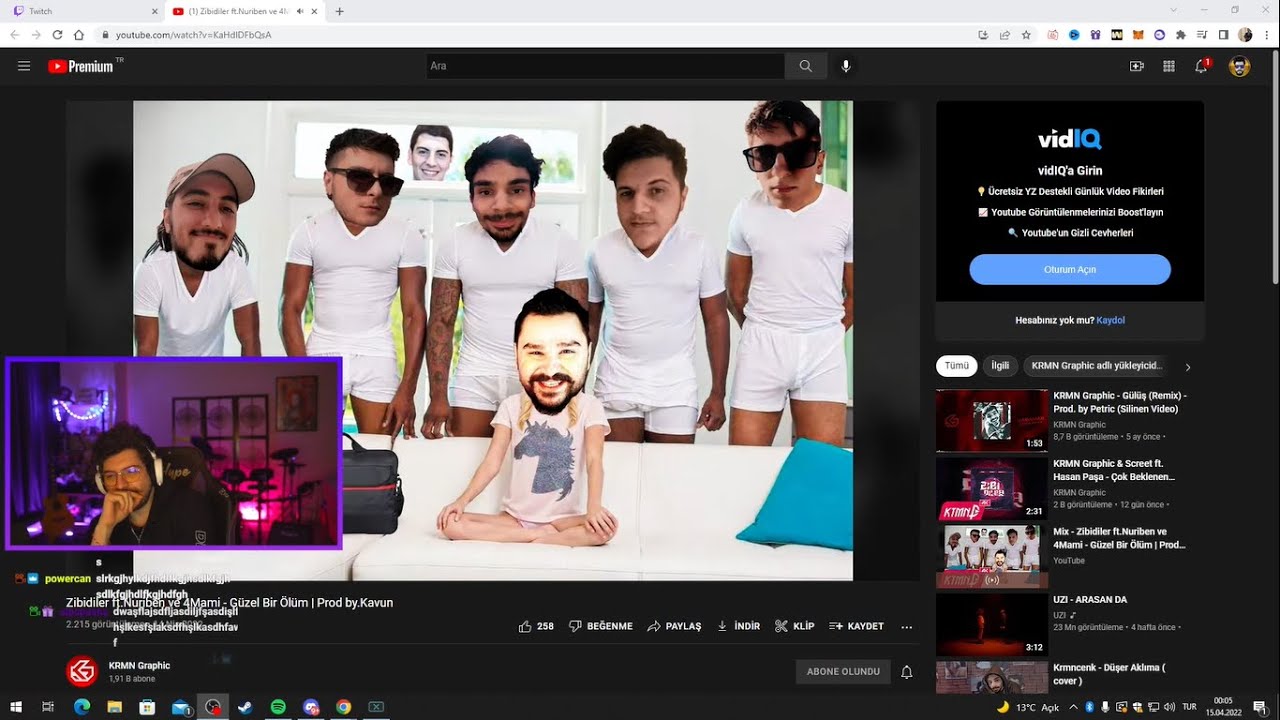Open the notifications bell with badge
The height and width of the screenshot is (720, 1280).
click(x=1202, y=66)
